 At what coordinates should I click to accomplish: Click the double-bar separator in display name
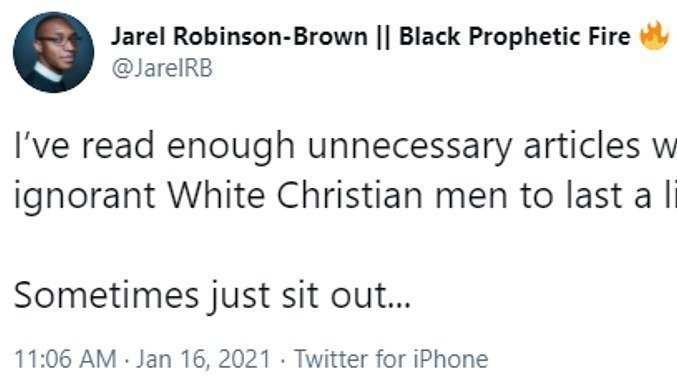coord(383,36)
